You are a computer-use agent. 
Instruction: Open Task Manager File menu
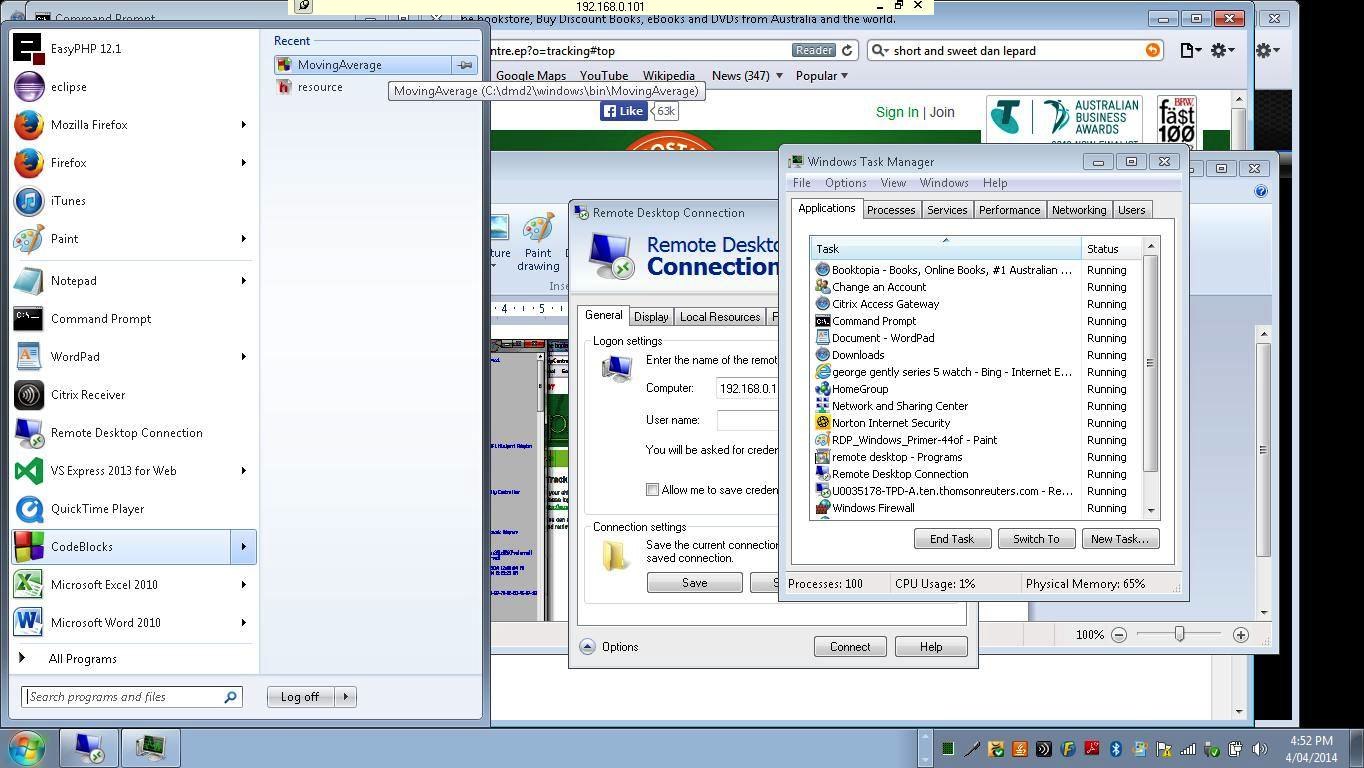[801, 183]
